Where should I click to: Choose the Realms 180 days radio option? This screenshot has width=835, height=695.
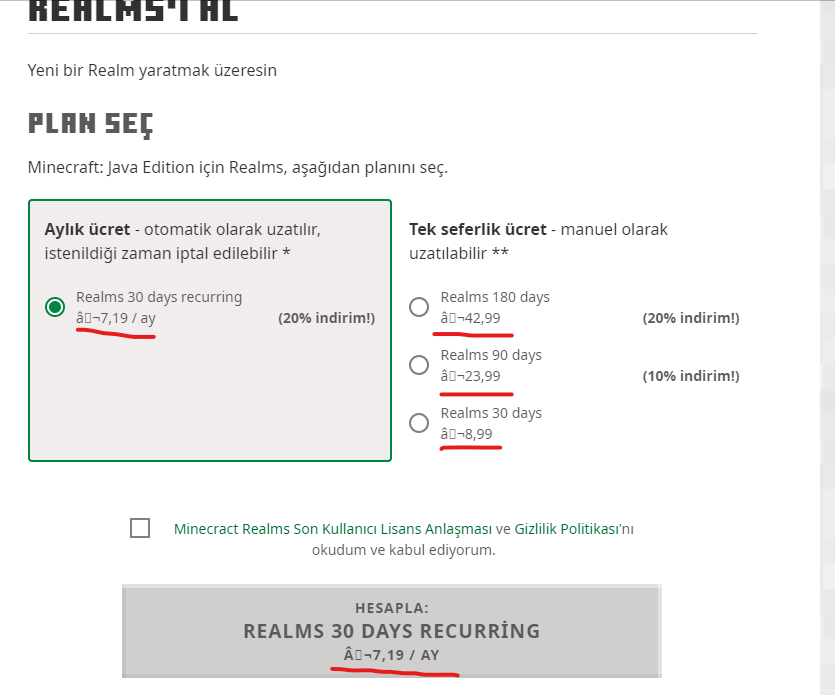tap(420, 307)
